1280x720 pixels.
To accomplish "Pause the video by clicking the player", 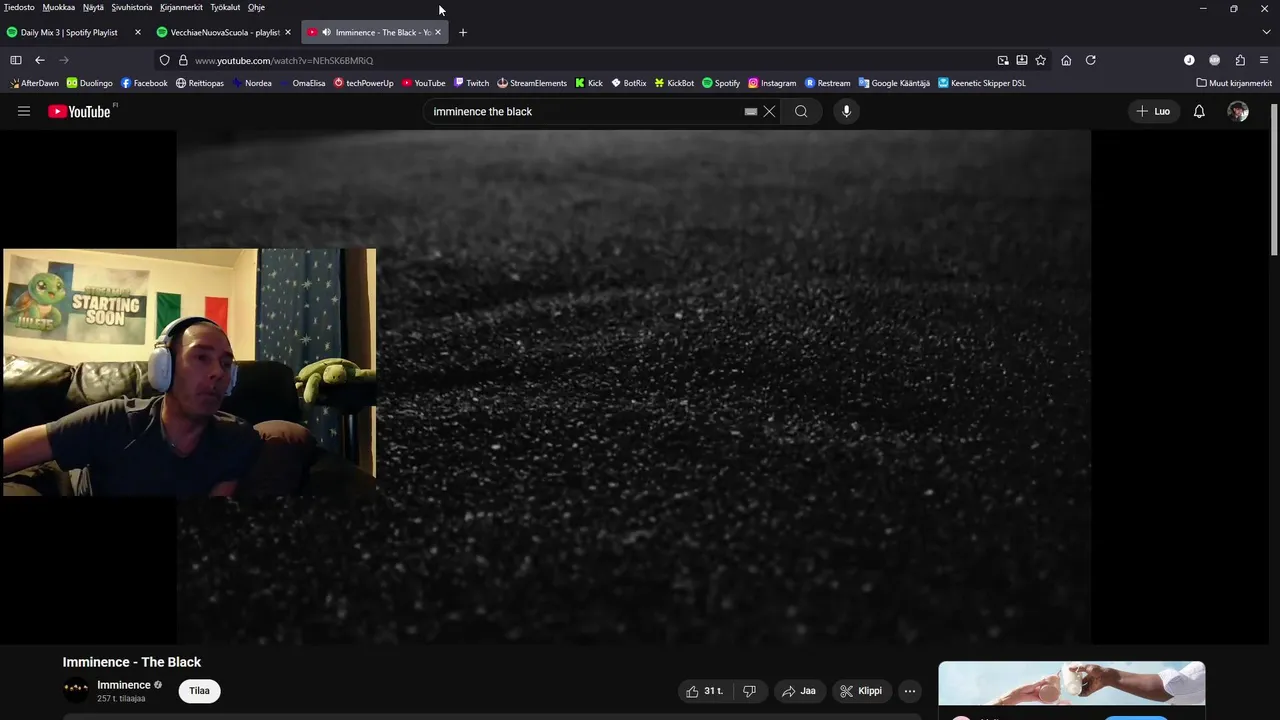I will 634,387.
